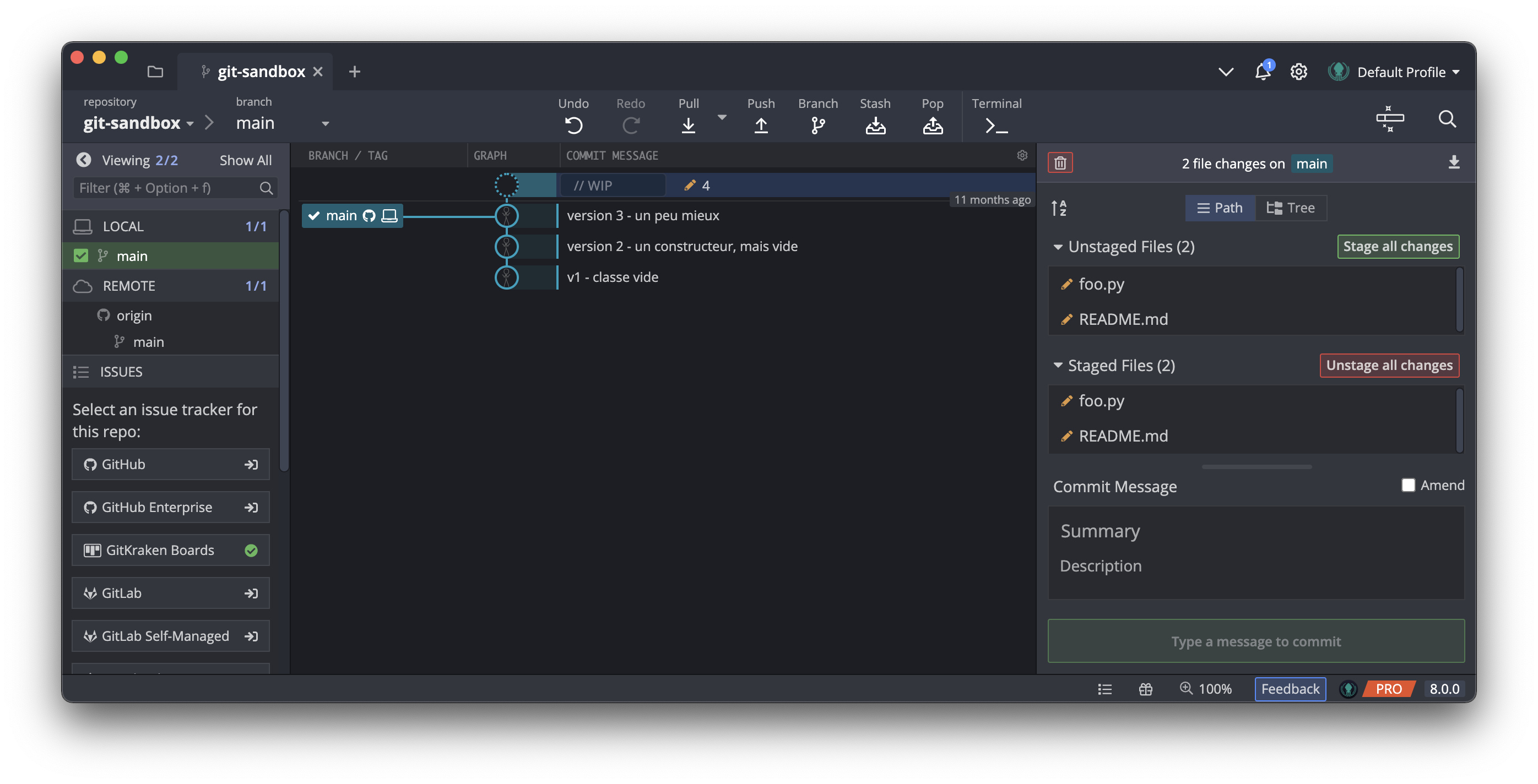Click the Feedback button in status bar
This screenshot has height=784, width=1538.
point(1290,689)
